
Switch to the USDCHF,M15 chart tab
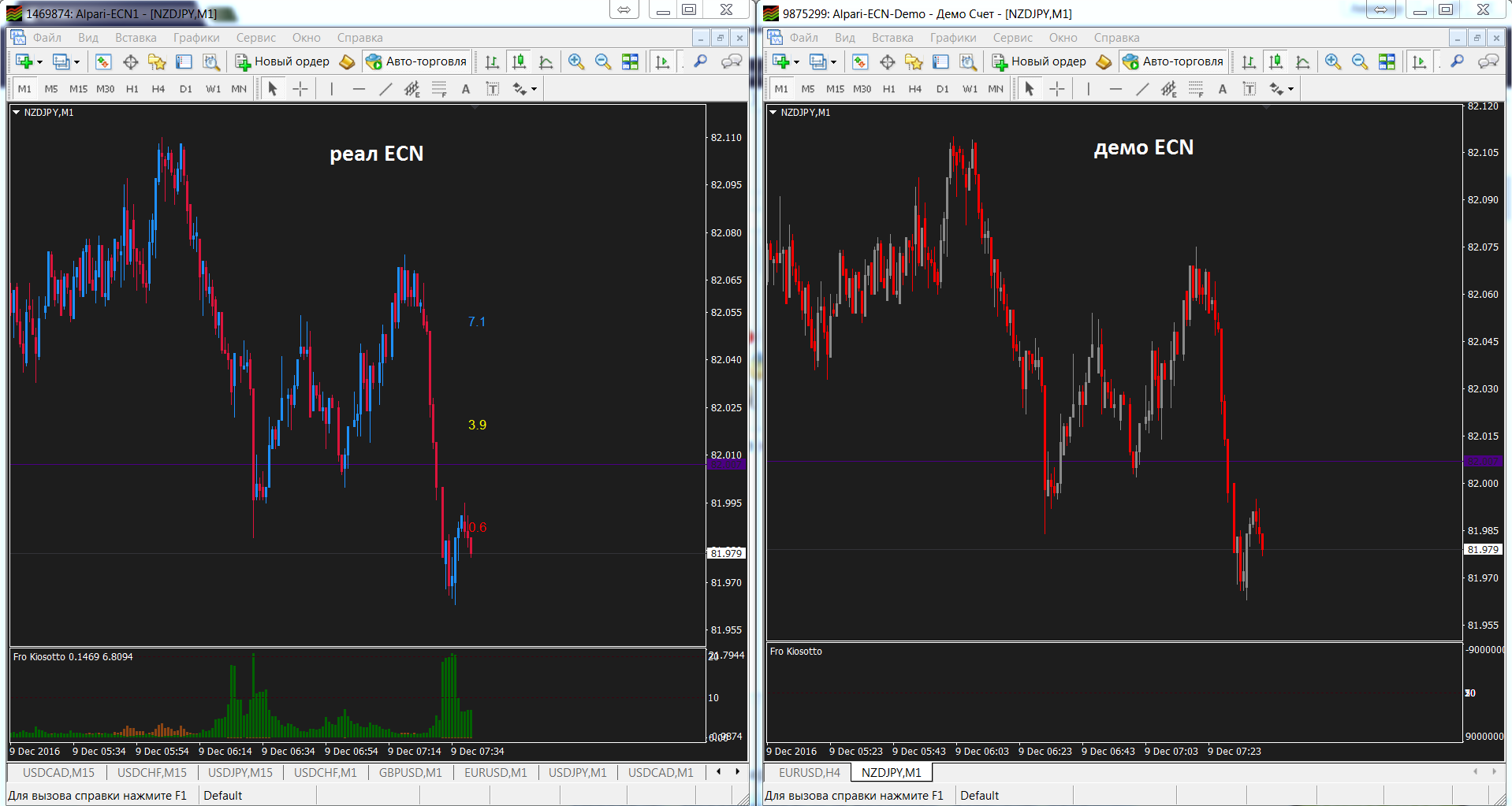click(x=152, y=773)
